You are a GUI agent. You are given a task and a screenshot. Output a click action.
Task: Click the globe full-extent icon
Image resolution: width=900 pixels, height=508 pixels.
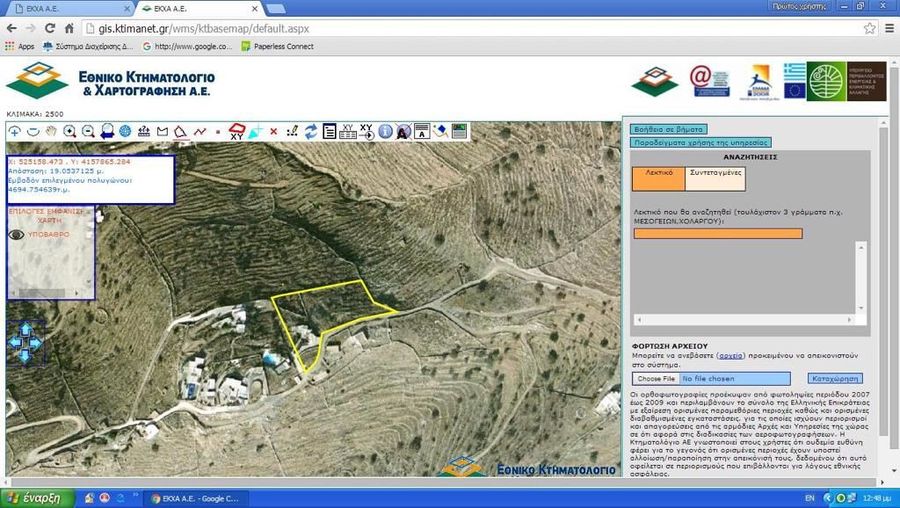[x=125, y=131]
